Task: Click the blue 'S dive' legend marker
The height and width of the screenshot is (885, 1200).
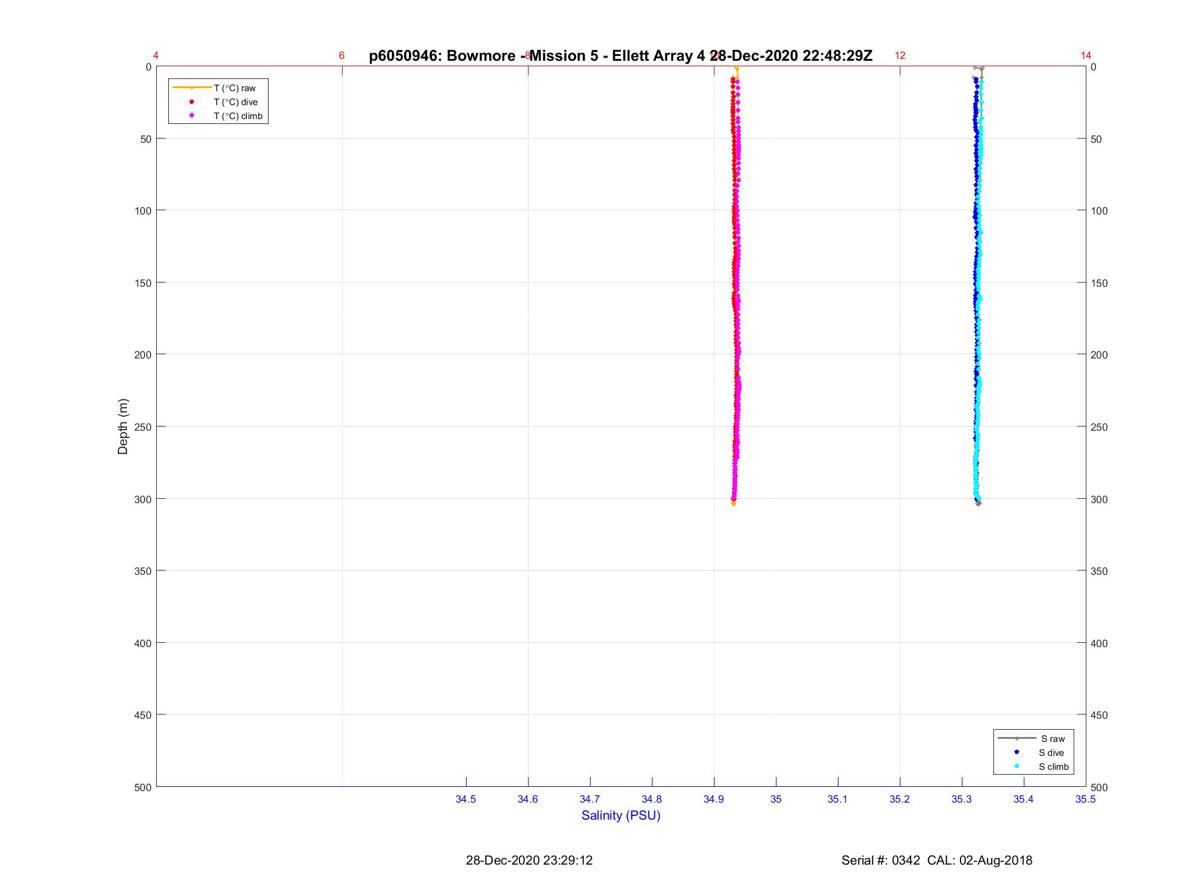Action: 1017,752
